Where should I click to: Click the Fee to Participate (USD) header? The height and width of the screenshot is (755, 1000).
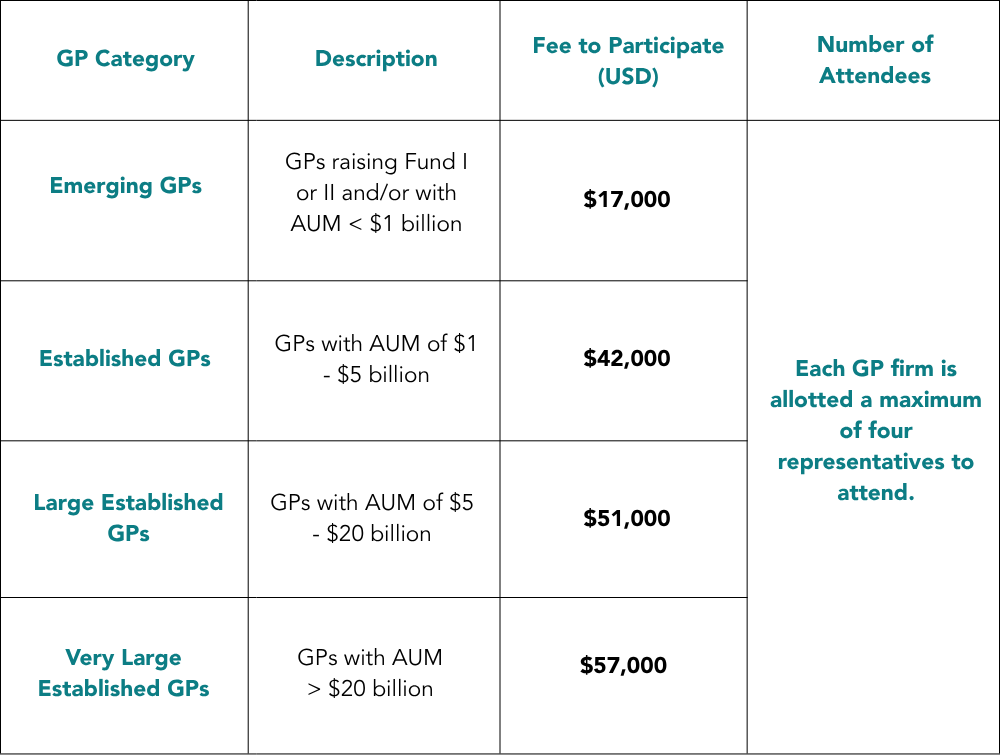[x=628, y=61]
